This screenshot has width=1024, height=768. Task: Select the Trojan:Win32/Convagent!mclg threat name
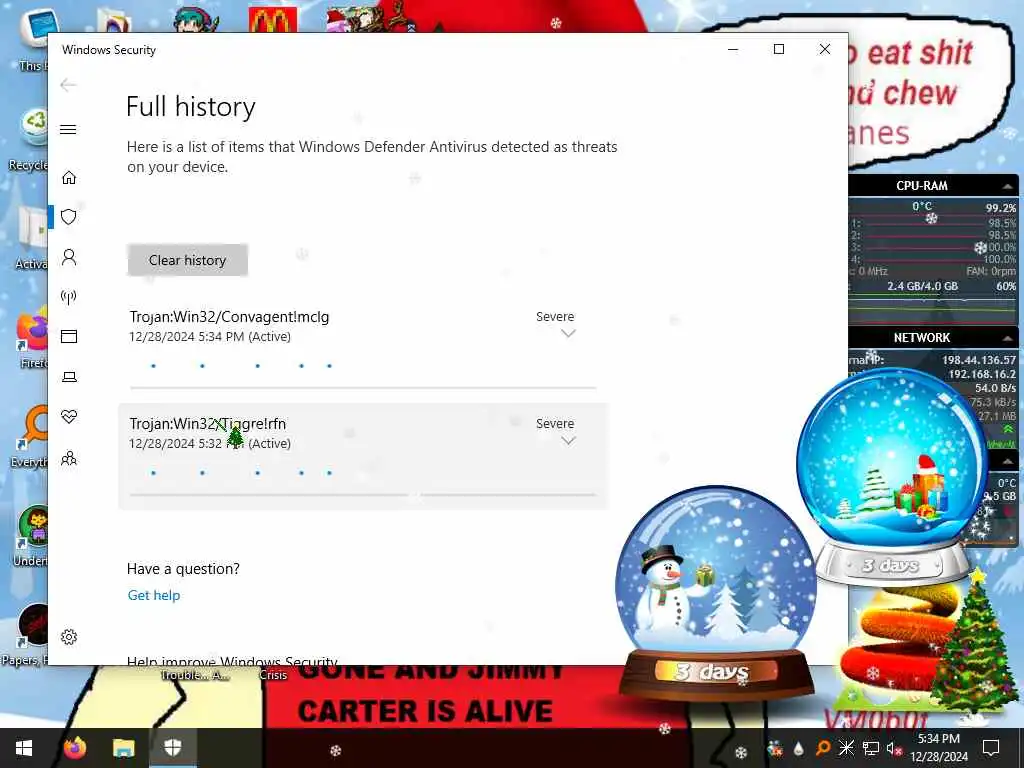tap(229, 317)
